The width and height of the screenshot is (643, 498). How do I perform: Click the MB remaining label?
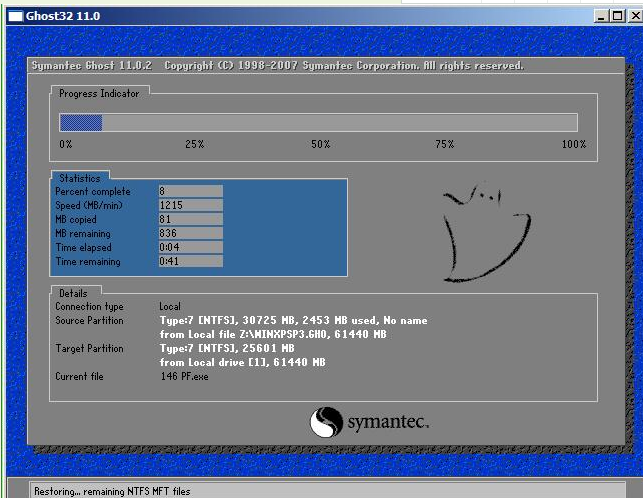pos(83,233)
